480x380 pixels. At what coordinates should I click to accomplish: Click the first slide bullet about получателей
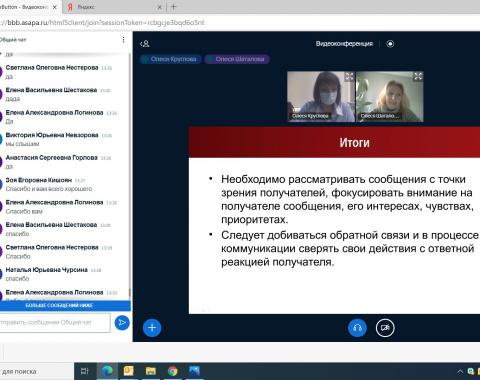click(347, 199)
